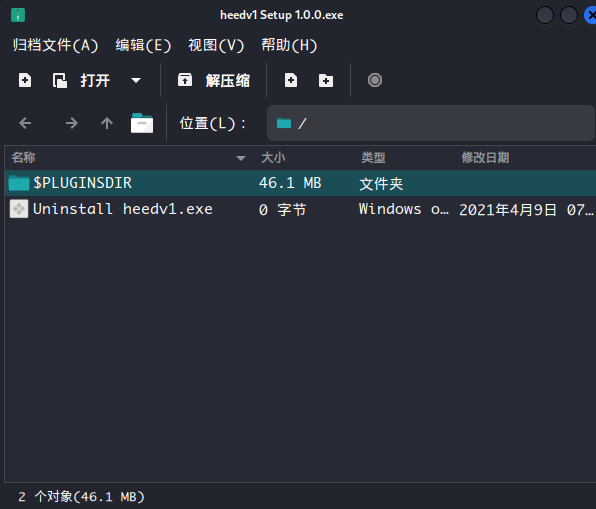The width and height of the screenshot is (596, 509).
Task: Go back with the left arrow
Action: 25,123
